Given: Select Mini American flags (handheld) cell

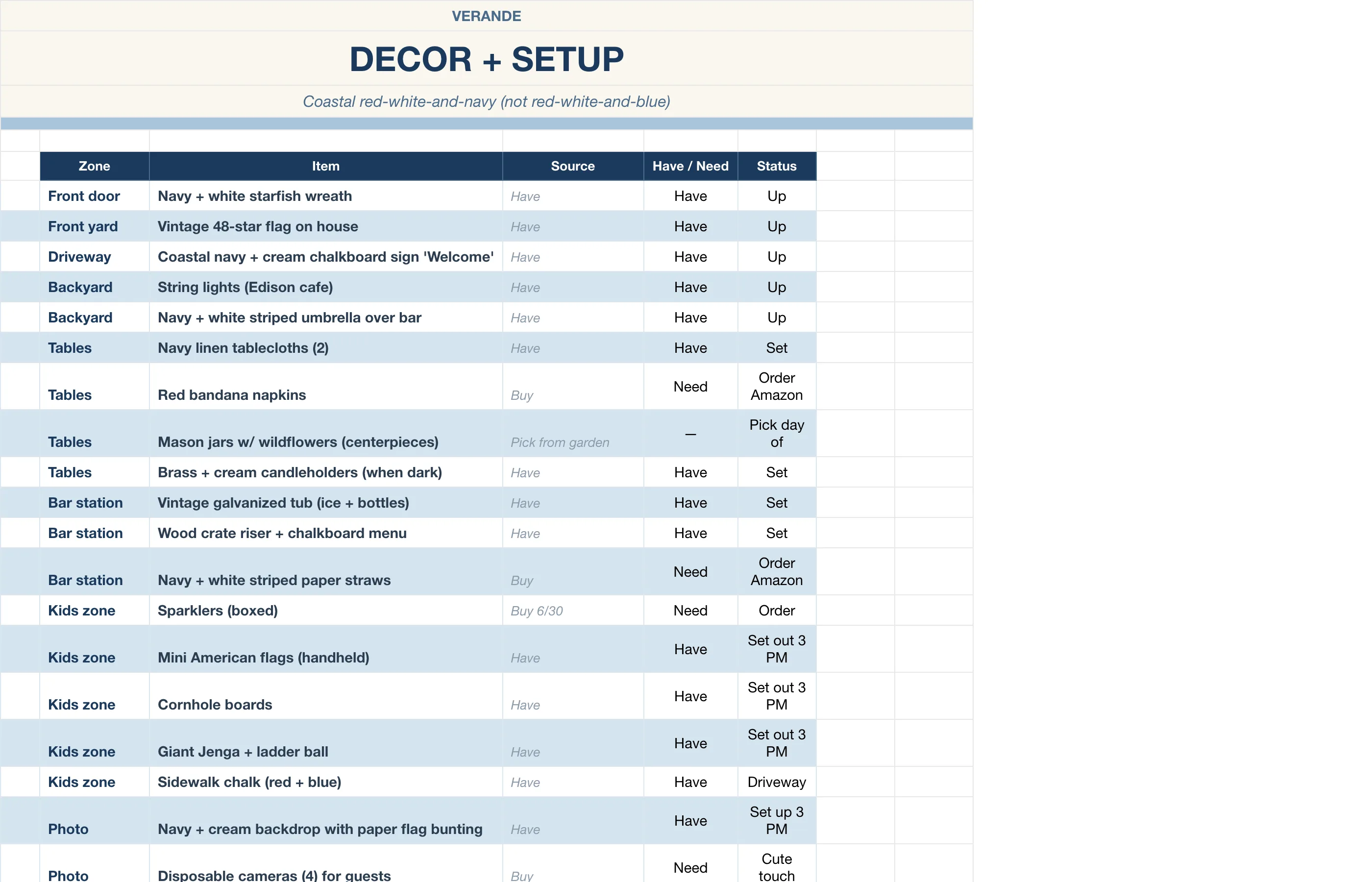Looking at the screenshot, I should [x=326, y=649].
